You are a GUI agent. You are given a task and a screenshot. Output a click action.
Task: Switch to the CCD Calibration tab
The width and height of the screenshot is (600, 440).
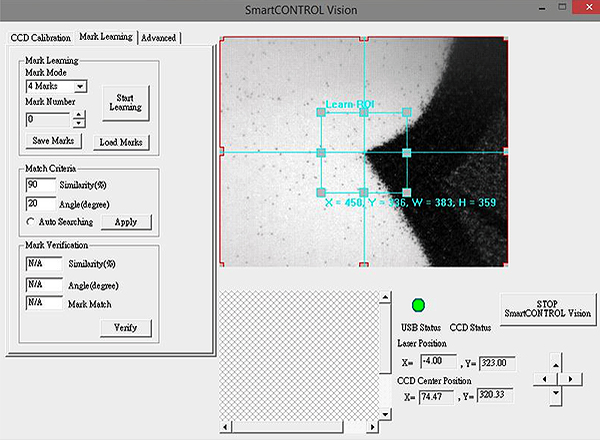click(x=40, y=37)
